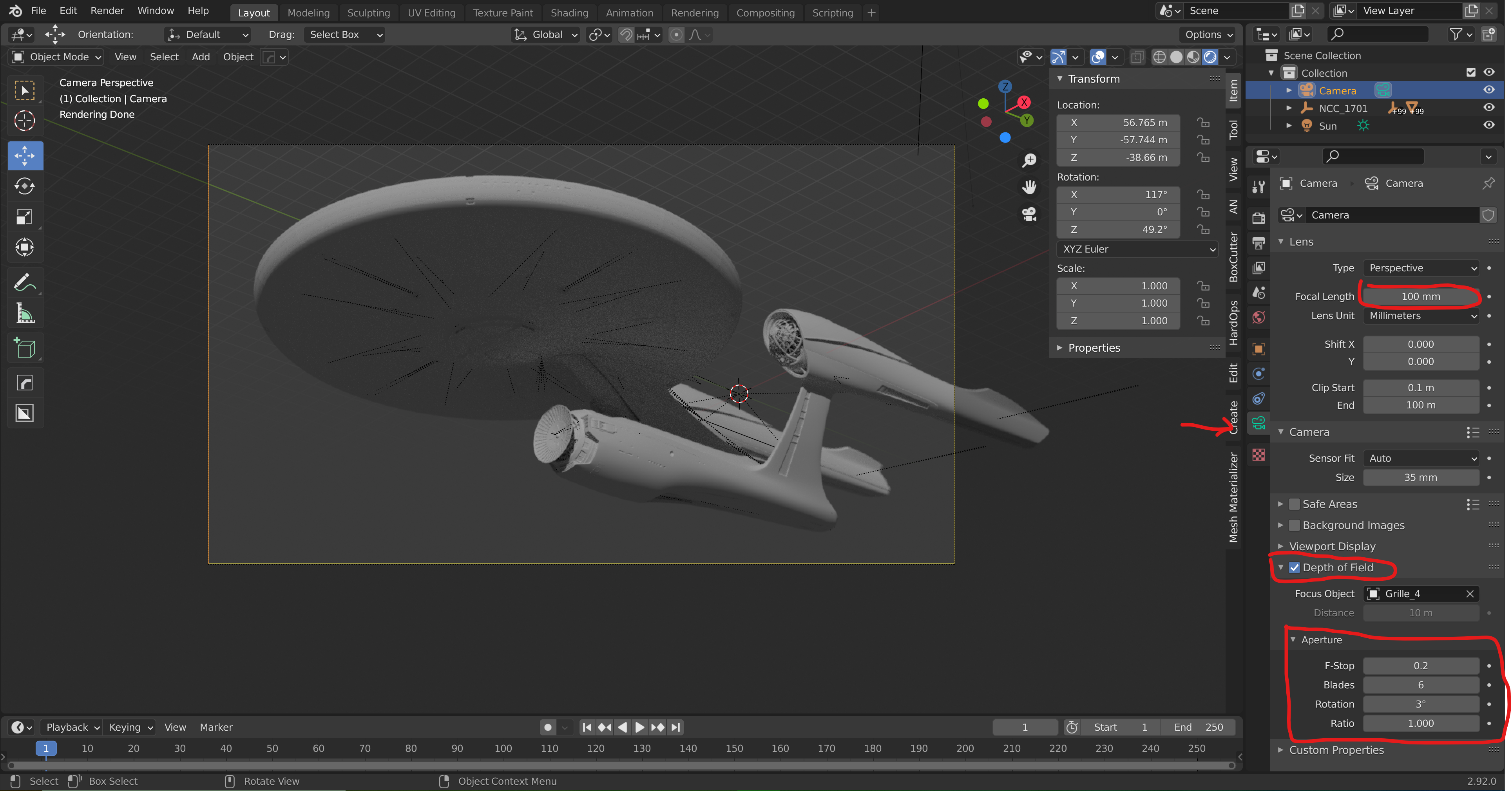Click the F-Stop 0.2 field
1512x791 pixels.
1420,665
